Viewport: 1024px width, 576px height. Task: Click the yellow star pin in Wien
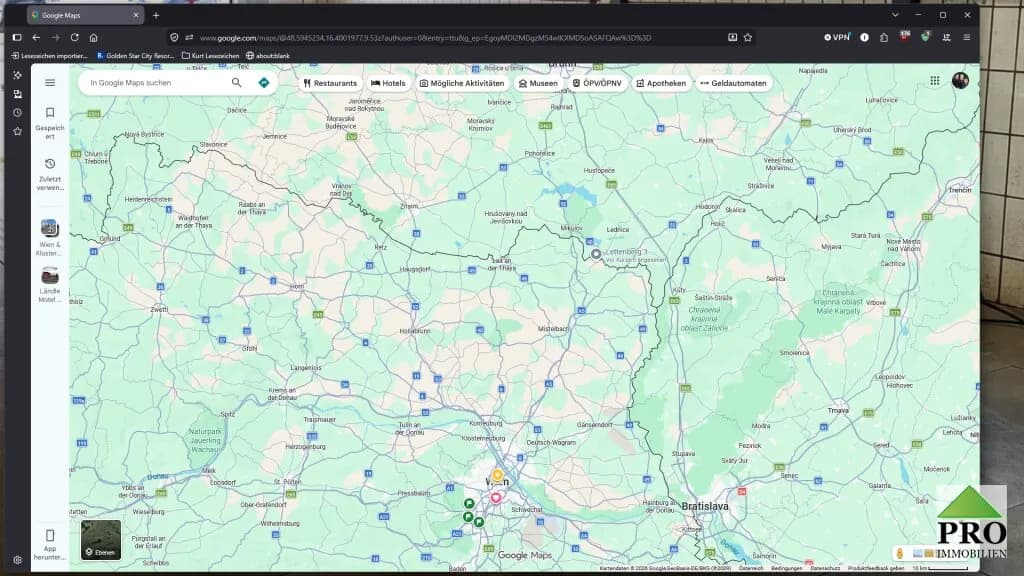pyautogui.click(x=498, y=475)
